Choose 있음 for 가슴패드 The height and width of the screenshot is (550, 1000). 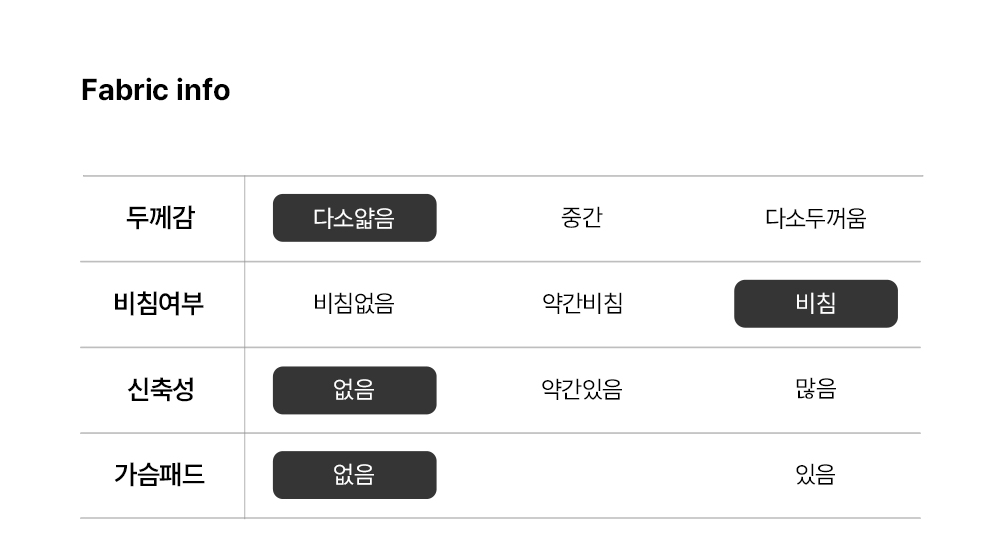(x=815, y=475)
